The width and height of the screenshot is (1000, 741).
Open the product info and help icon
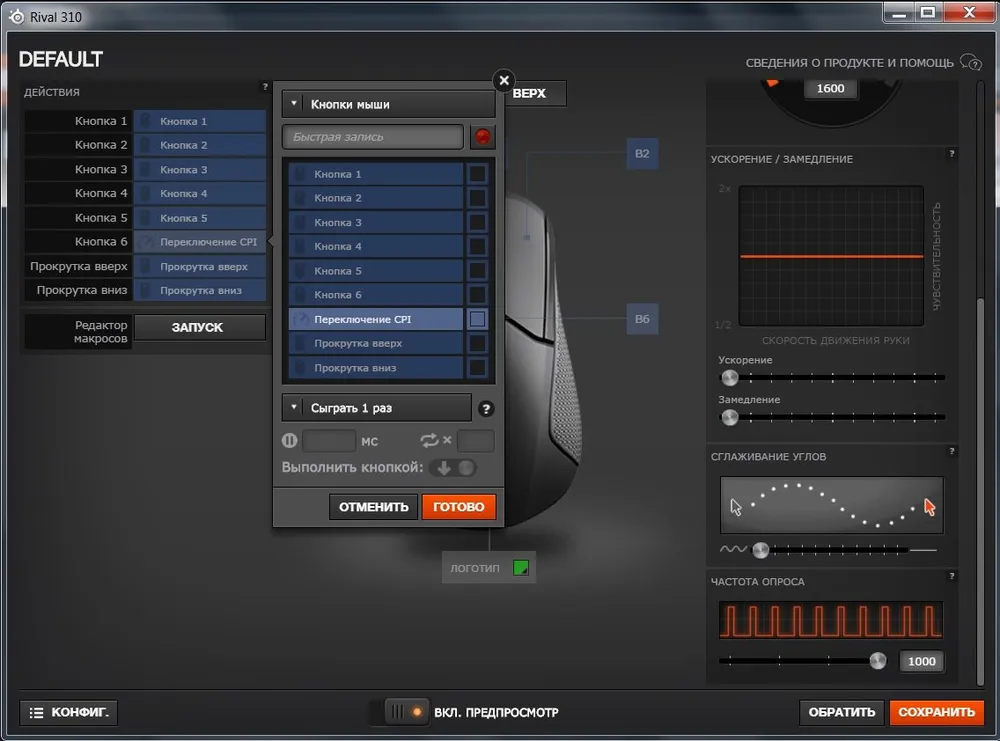tap(970, 62)
